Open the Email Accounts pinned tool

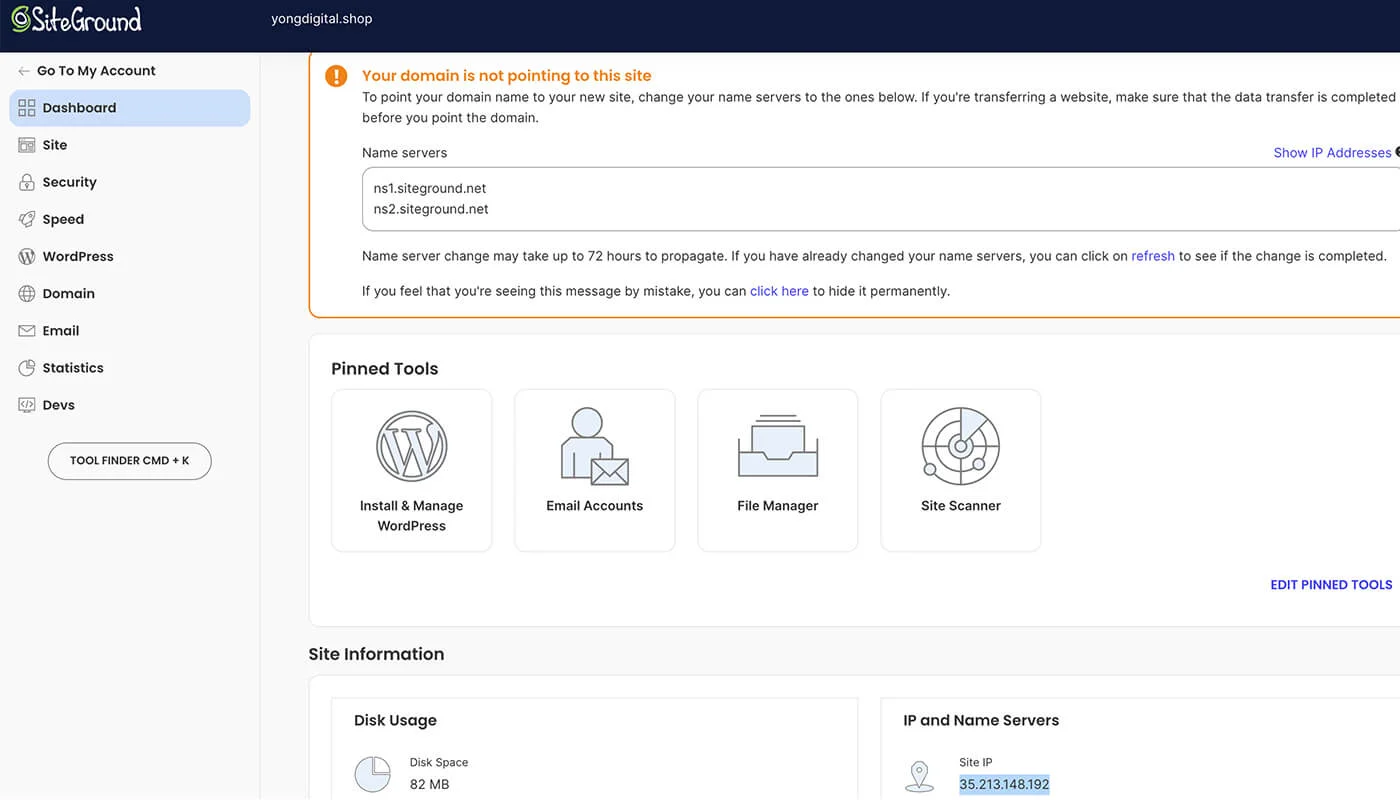pyautogui.click(x=594, y=470)
